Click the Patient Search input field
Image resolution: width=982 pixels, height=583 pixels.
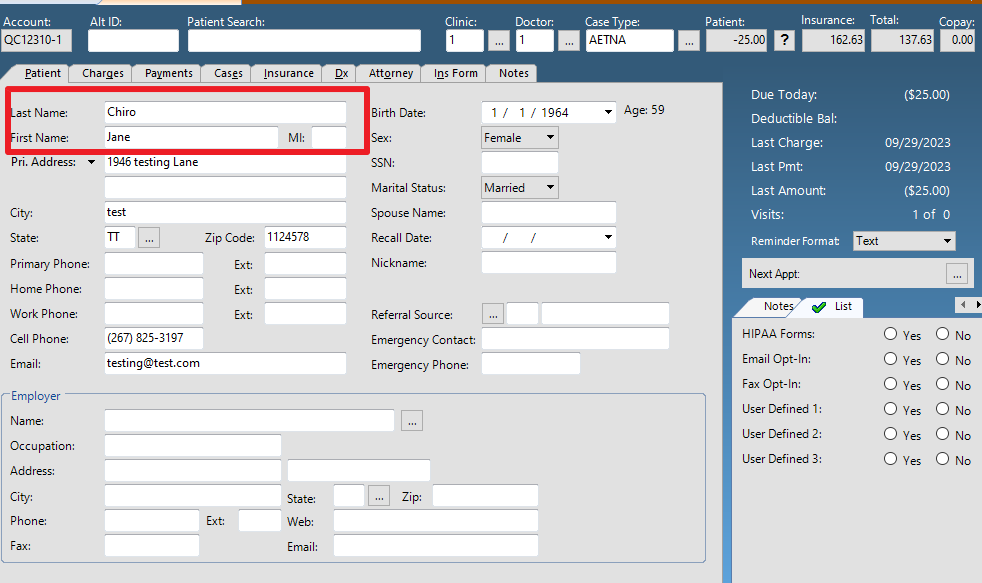click(304, 40)
